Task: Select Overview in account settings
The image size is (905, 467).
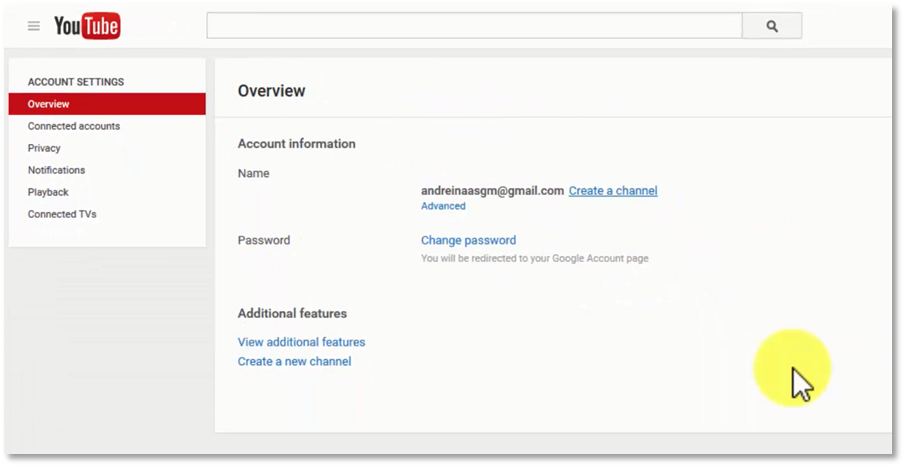Action: tap(107, 104)
